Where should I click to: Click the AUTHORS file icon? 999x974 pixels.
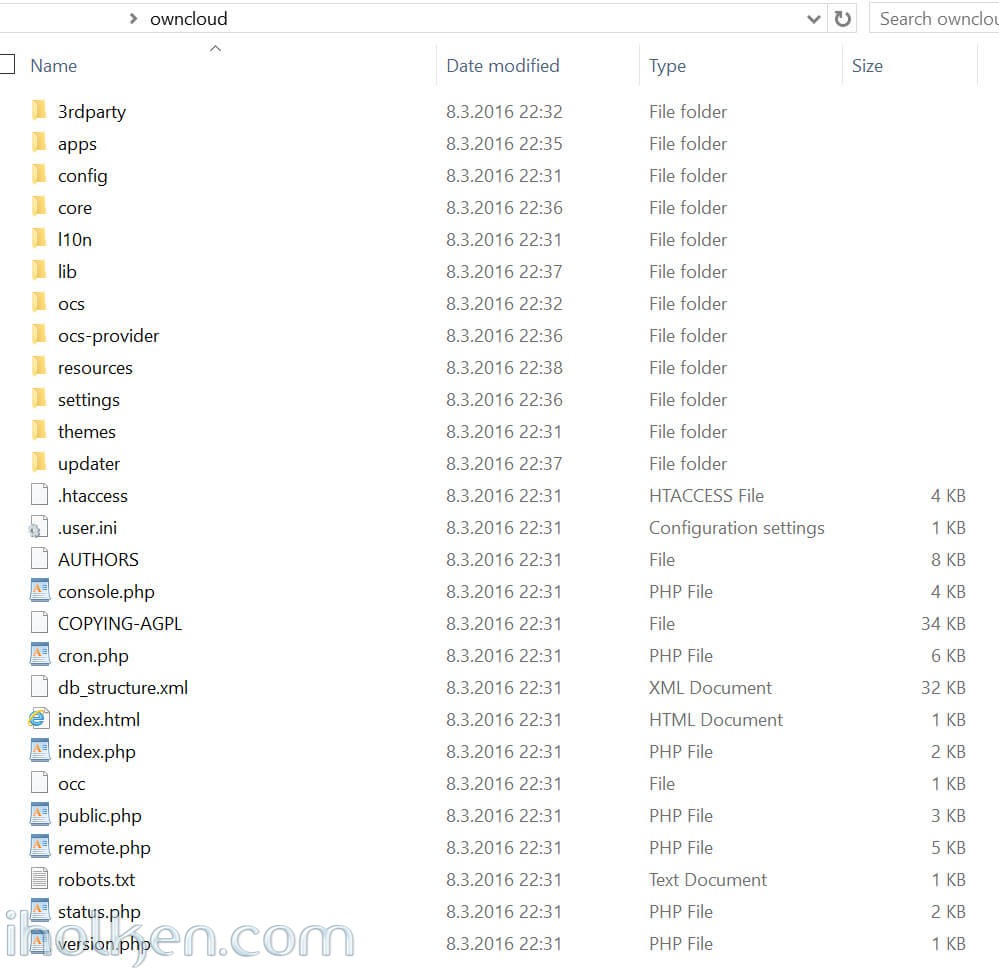click(40, 559)
